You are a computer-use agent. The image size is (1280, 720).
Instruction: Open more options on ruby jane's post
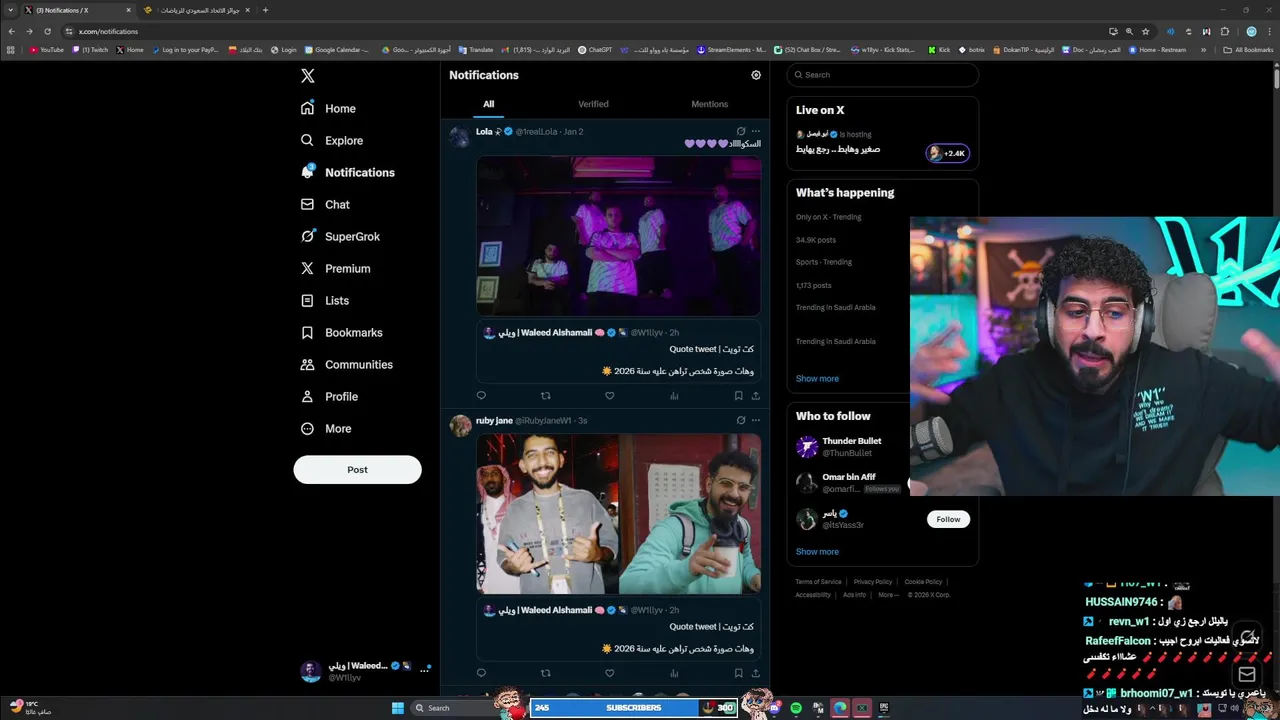(756, 420)
